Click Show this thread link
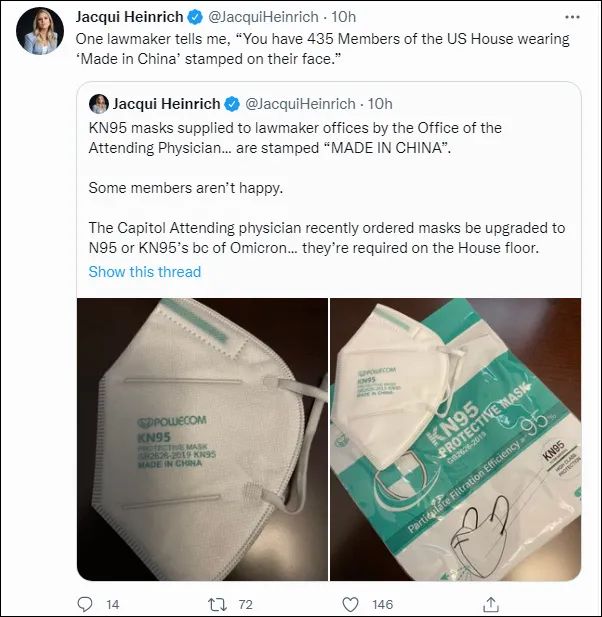The height and width of the screenshot is (617, 602). [x=144, y=272]
